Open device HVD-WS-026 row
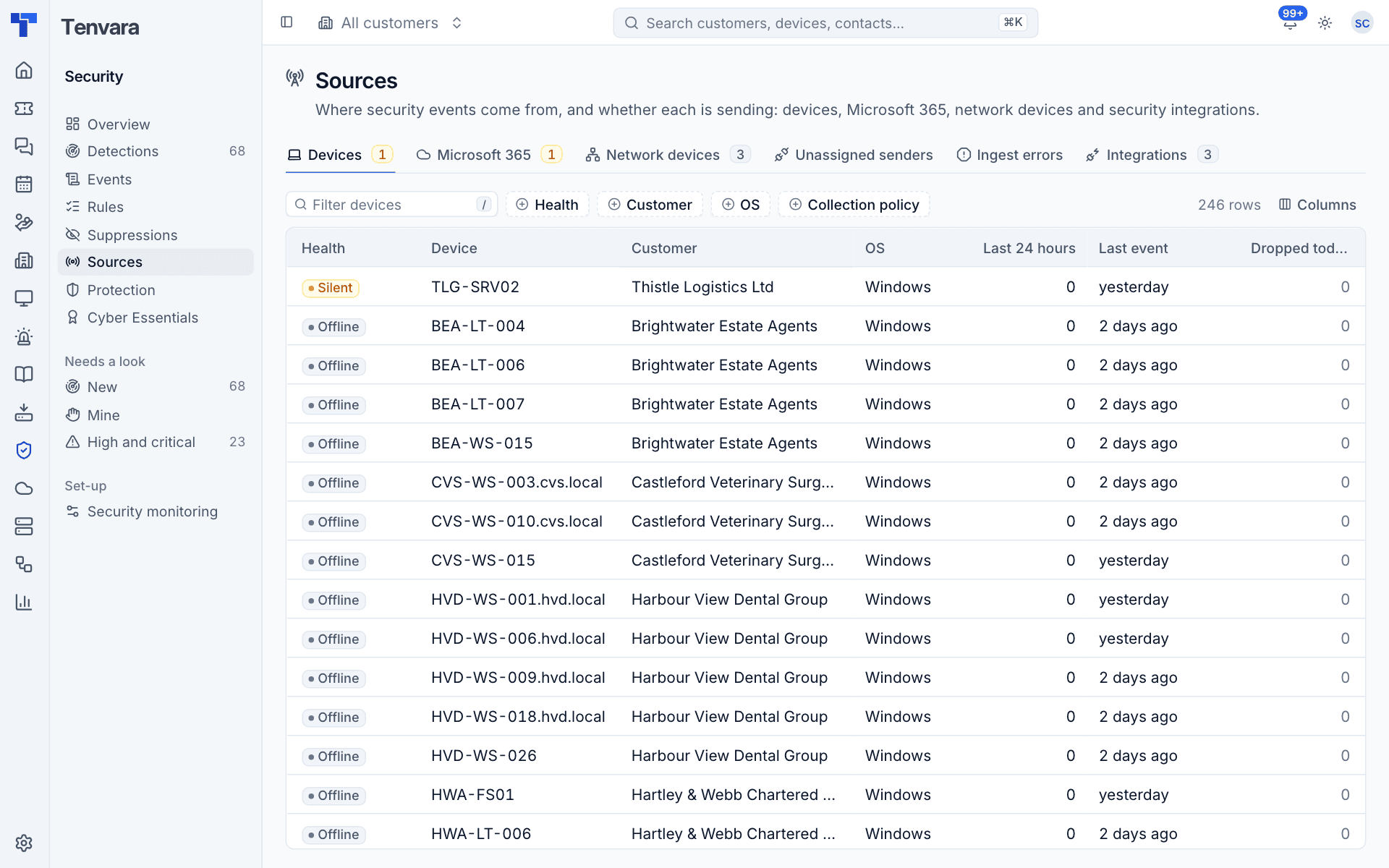Viewport: 1389px width, 868px height. 825,756
